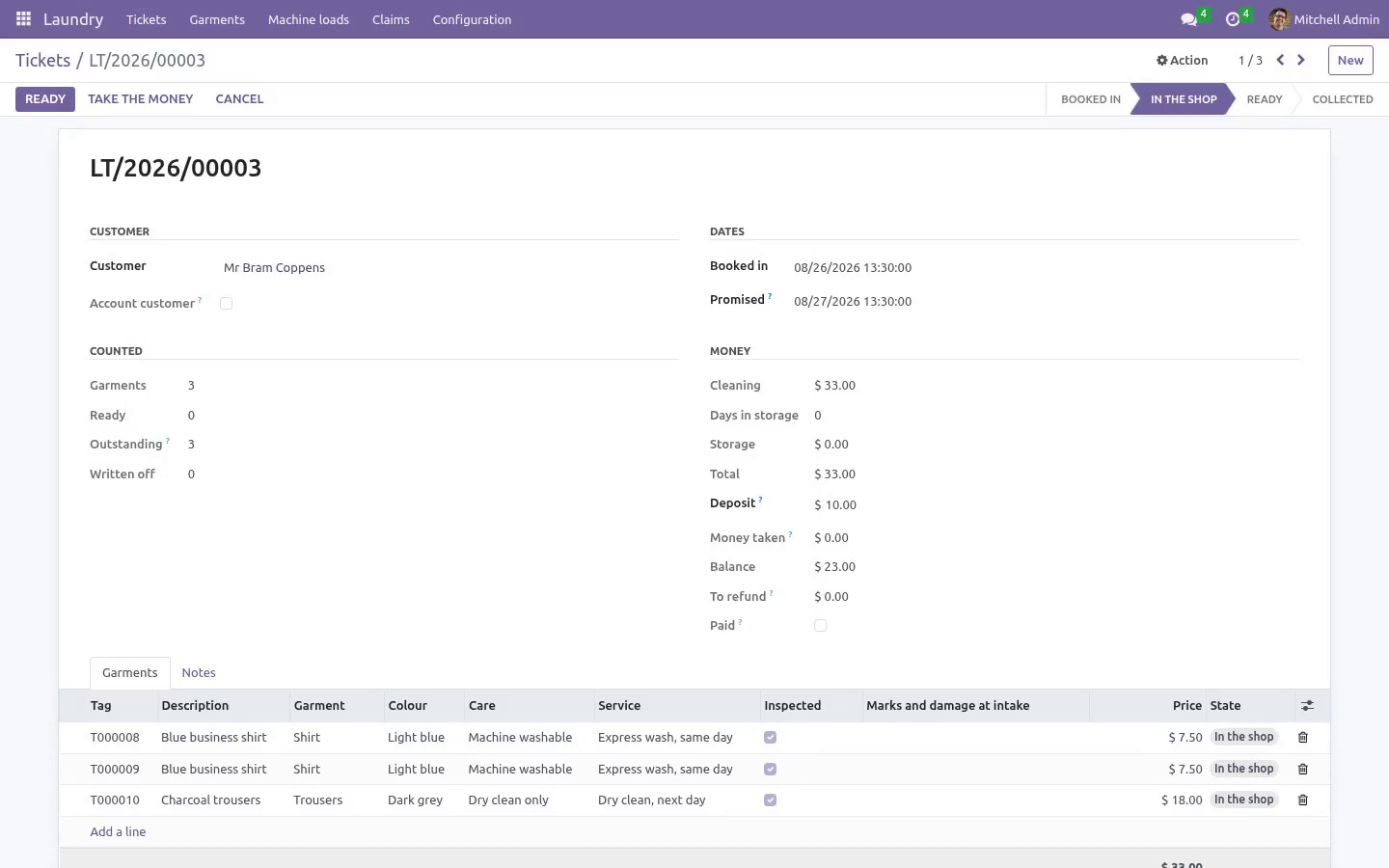Open the Machine loads menu
The image size is (1389, 868).
pyautogui.click(x=309, y=19)
